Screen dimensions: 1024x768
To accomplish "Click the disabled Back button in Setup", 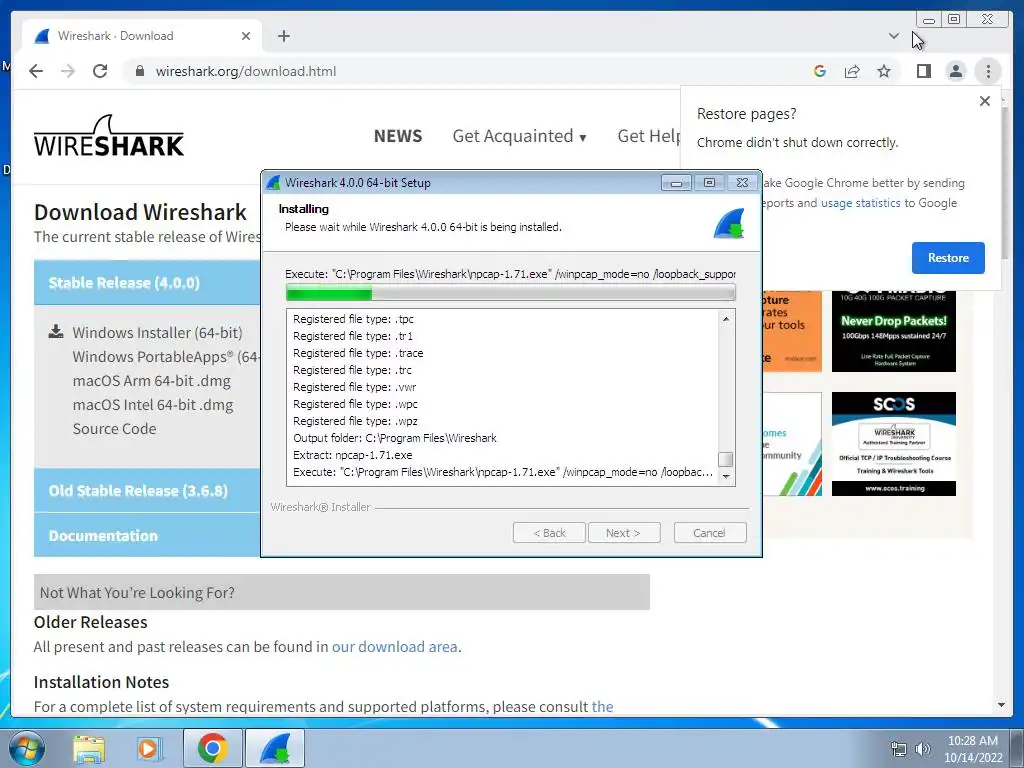I will 549,533.
